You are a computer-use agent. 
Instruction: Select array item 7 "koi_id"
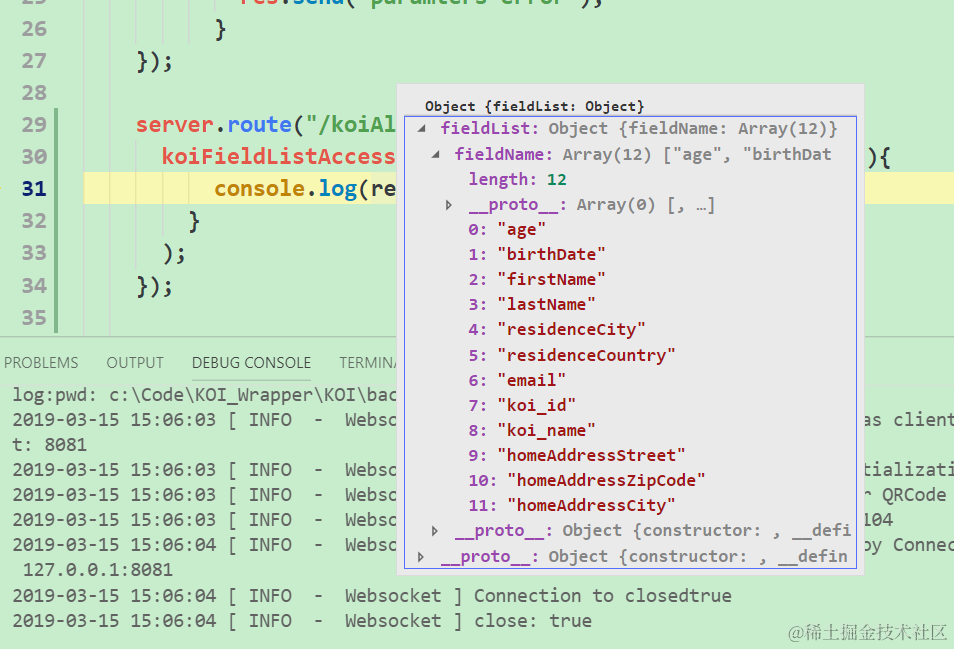pos(521,406)
